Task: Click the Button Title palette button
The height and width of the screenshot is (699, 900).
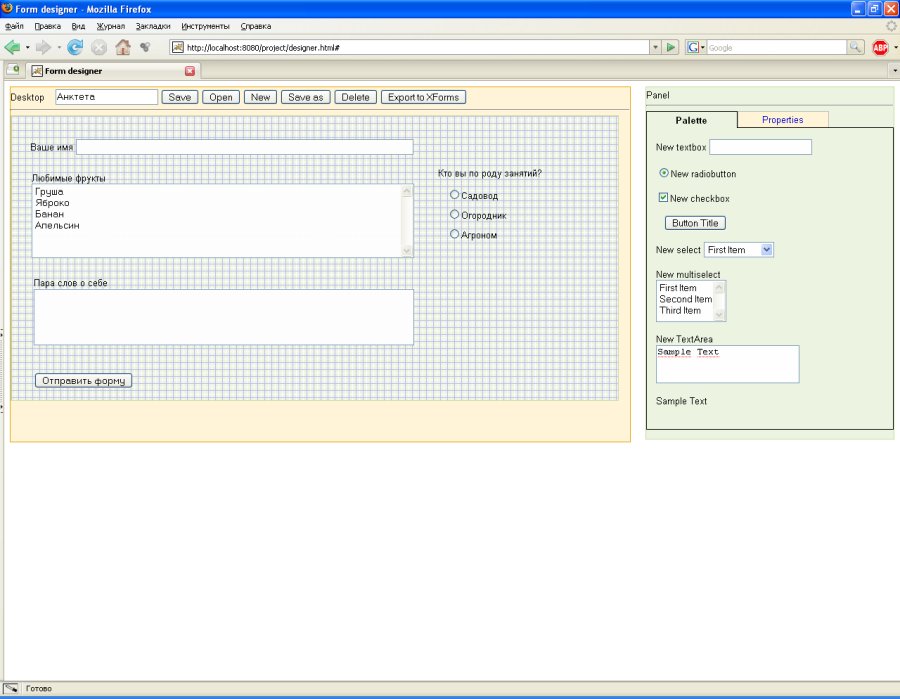Action: point(695,223)
